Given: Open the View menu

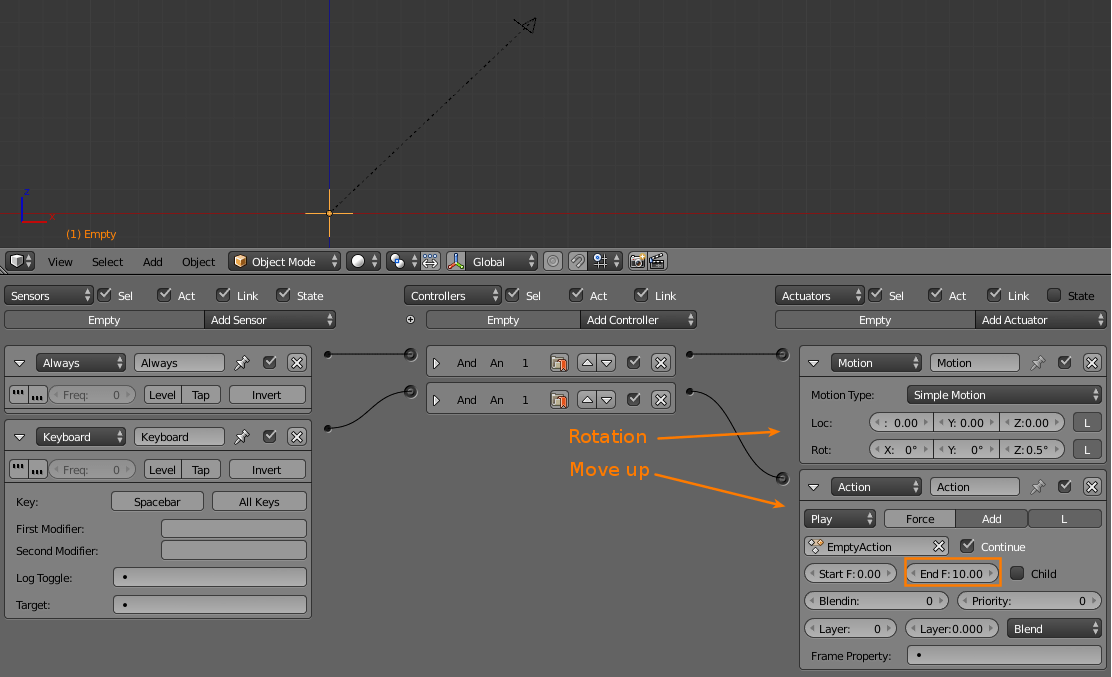Looking at the screenshot, I should 60,261.
